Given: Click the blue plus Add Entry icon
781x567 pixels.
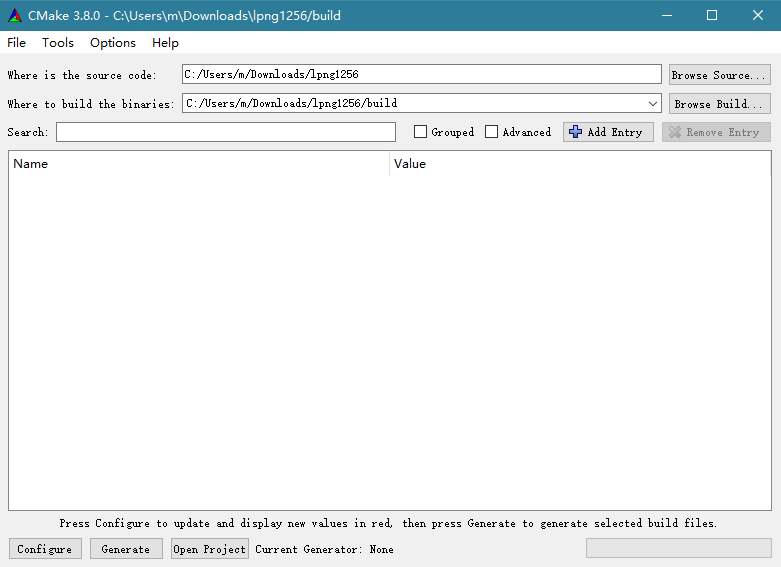Looking at the screenshot, I should click(x=575, y=132).
